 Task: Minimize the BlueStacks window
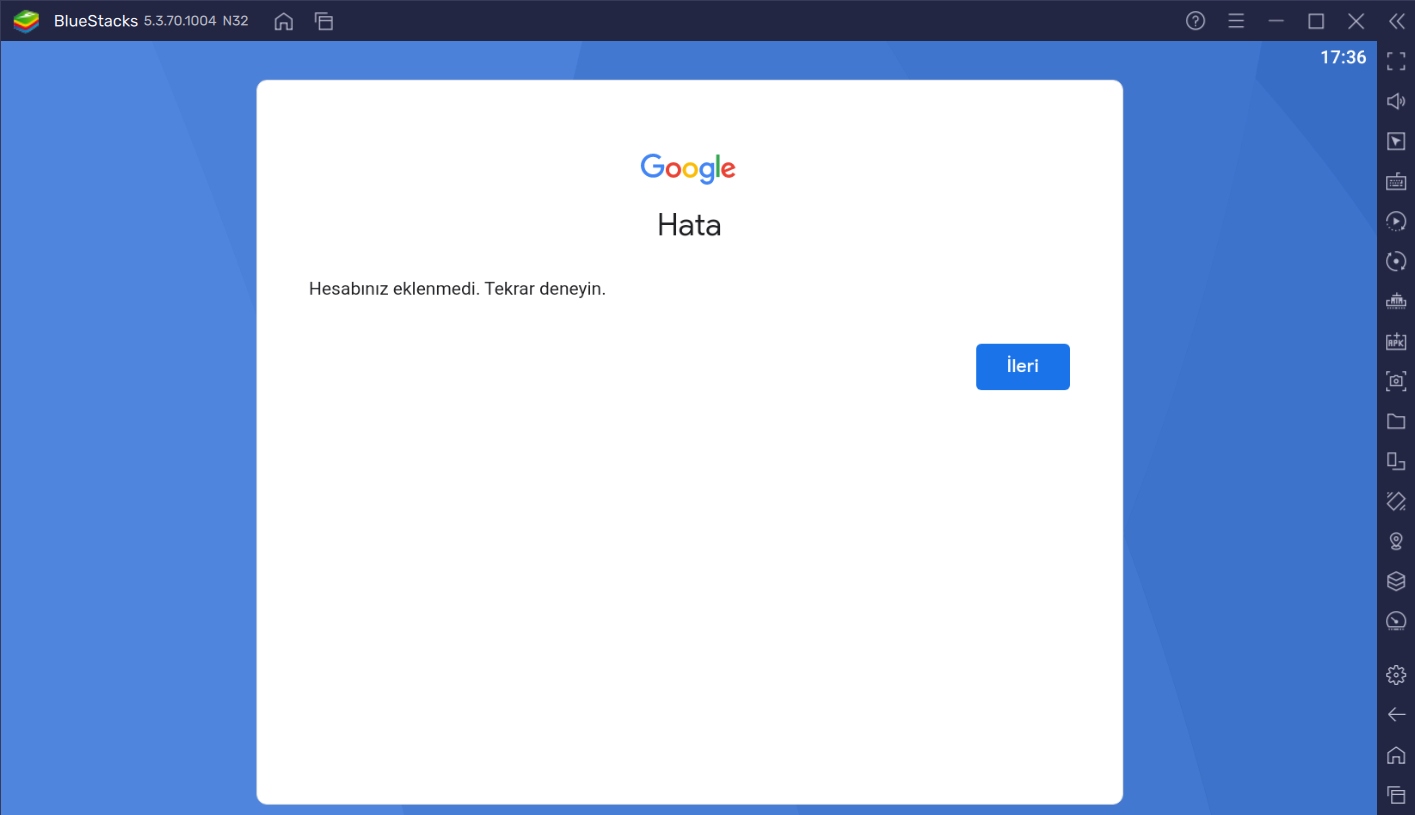[1276, 21]
